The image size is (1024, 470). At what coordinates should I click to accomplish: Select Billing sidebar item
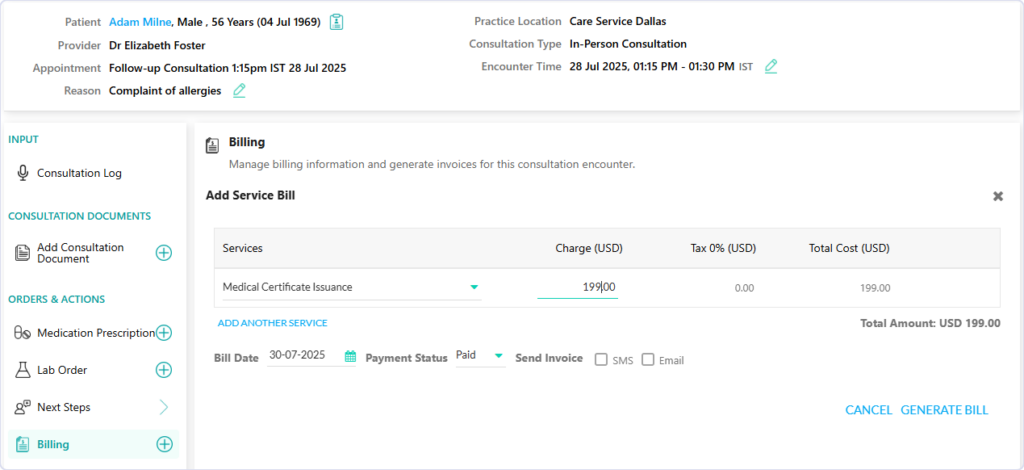click(93, 445)
